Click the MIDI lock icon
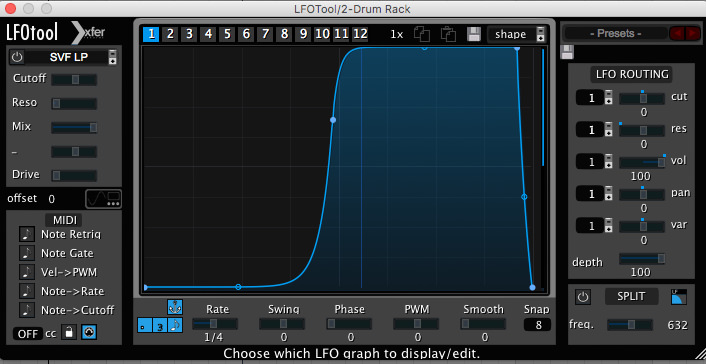The height and width of the screenshot is (364, 706). tap(68, 332)
